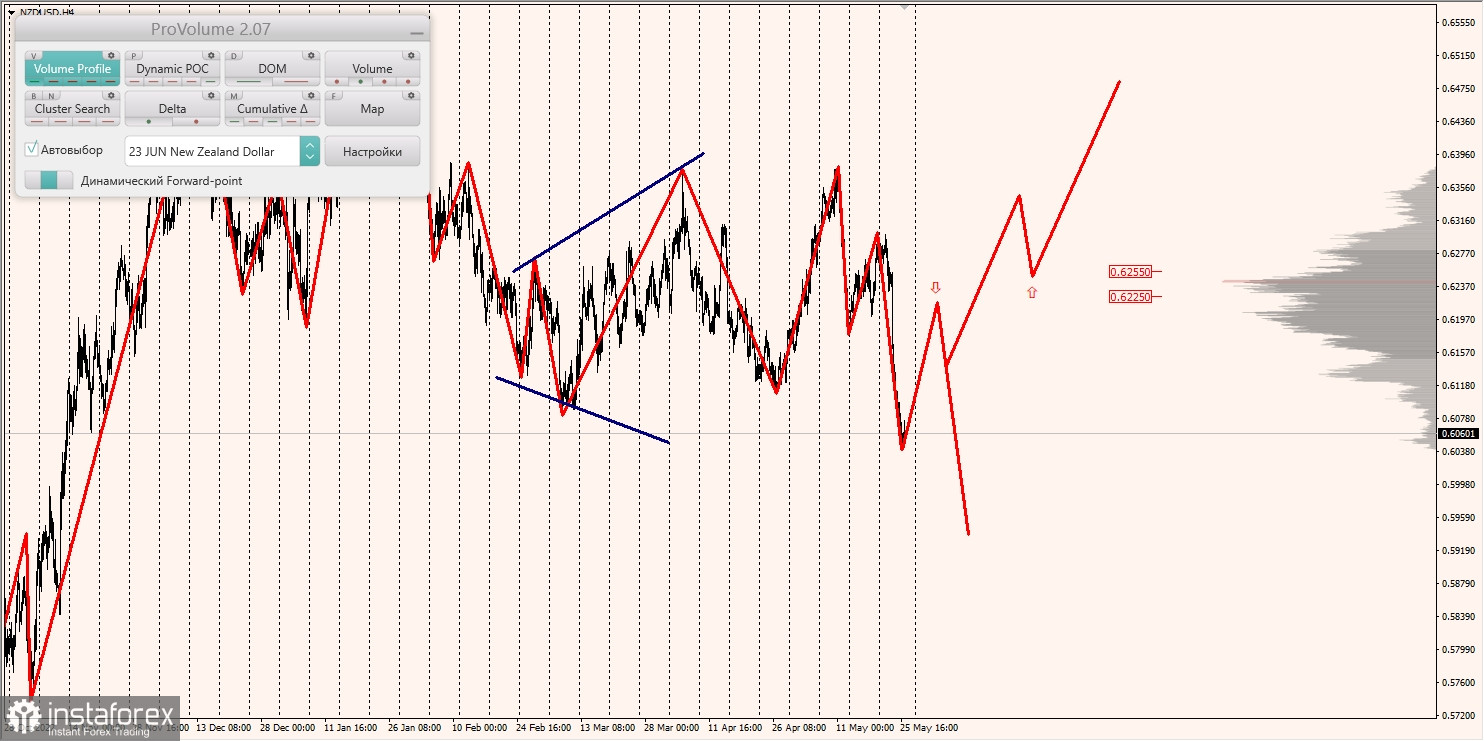
Task: Toggle the Динамический Forward-point switch
Action: pos(49,180)
